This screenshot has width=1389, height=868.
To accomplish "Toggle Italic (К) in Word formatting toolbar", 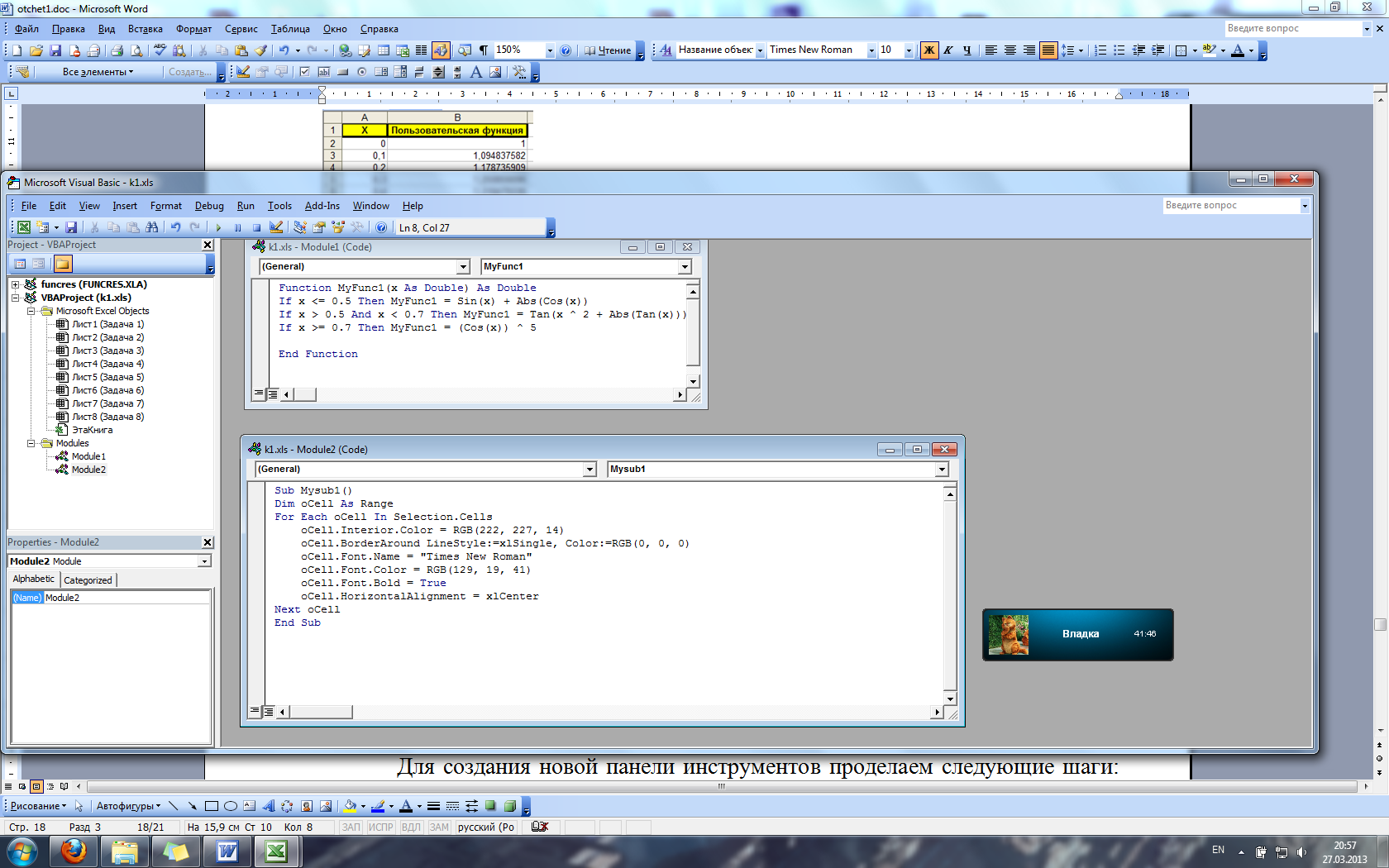I will click(x=948, y=50).
